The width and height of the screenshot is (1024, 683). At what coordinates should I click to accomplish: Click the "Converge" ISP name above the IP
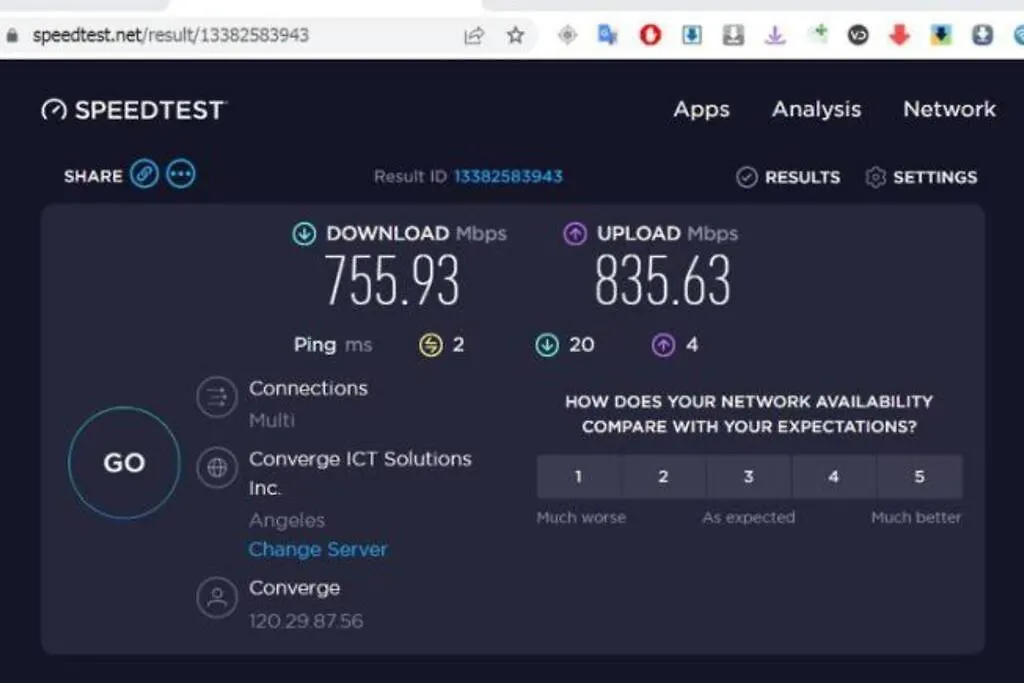[x=295, y=588]
